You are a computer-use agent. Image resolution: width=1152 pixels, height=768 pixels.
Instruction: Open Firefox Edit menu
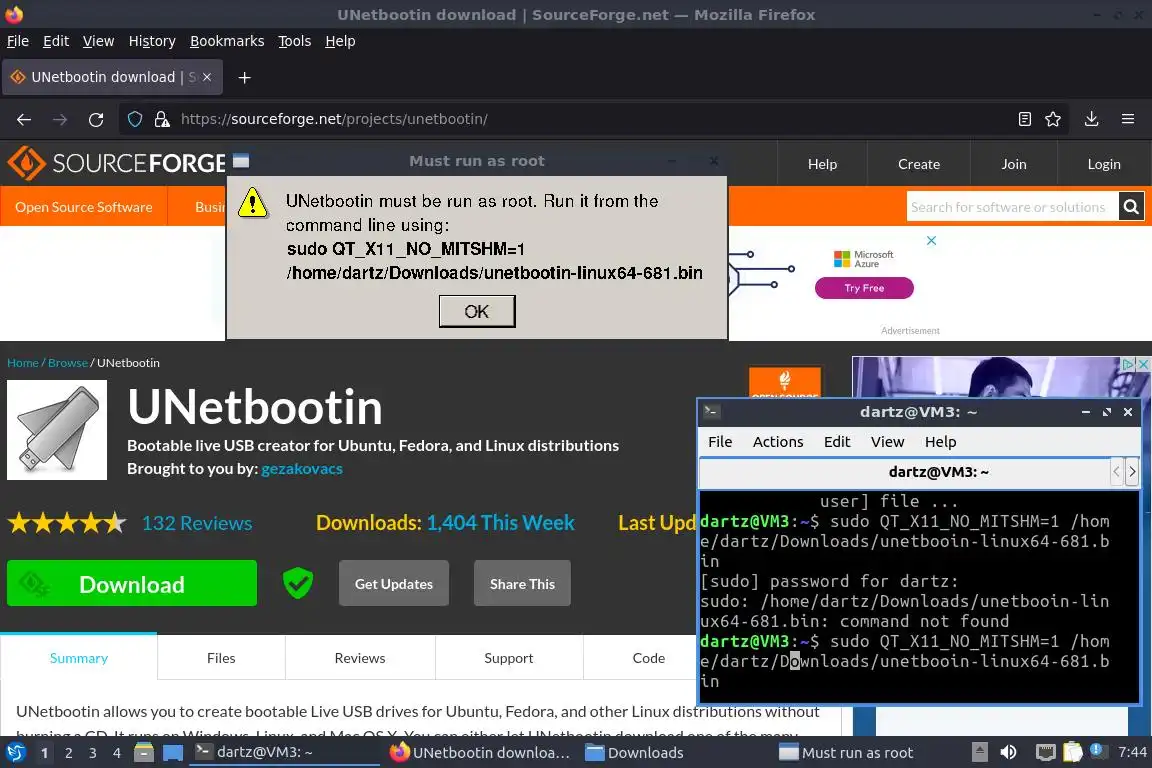56,41
